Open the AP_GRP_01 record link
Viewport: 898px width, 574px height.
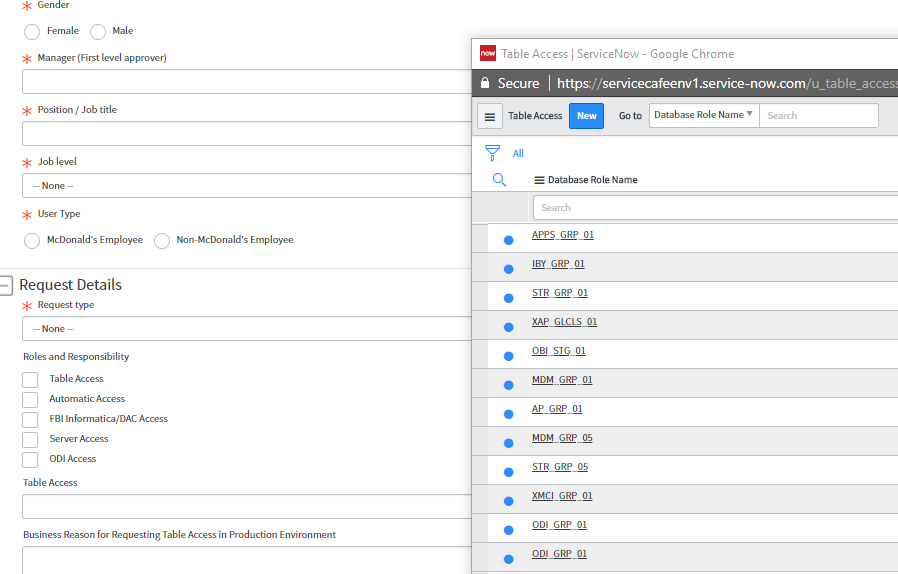click(557, 408)
